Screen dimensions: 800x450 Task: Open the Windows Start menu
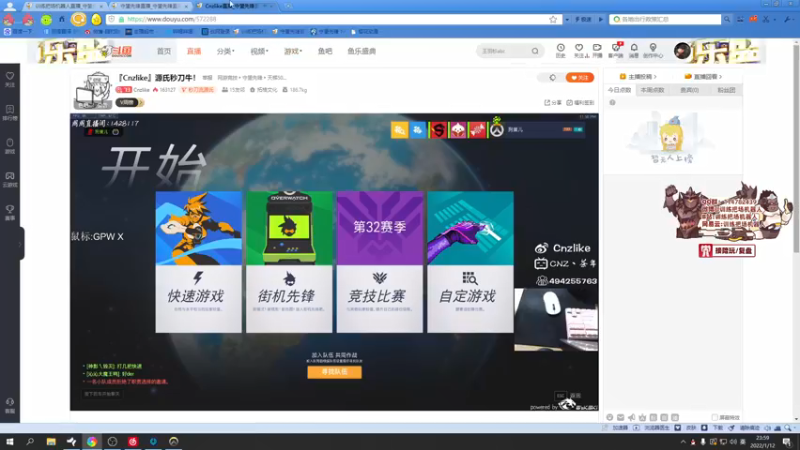coord(10,441)
